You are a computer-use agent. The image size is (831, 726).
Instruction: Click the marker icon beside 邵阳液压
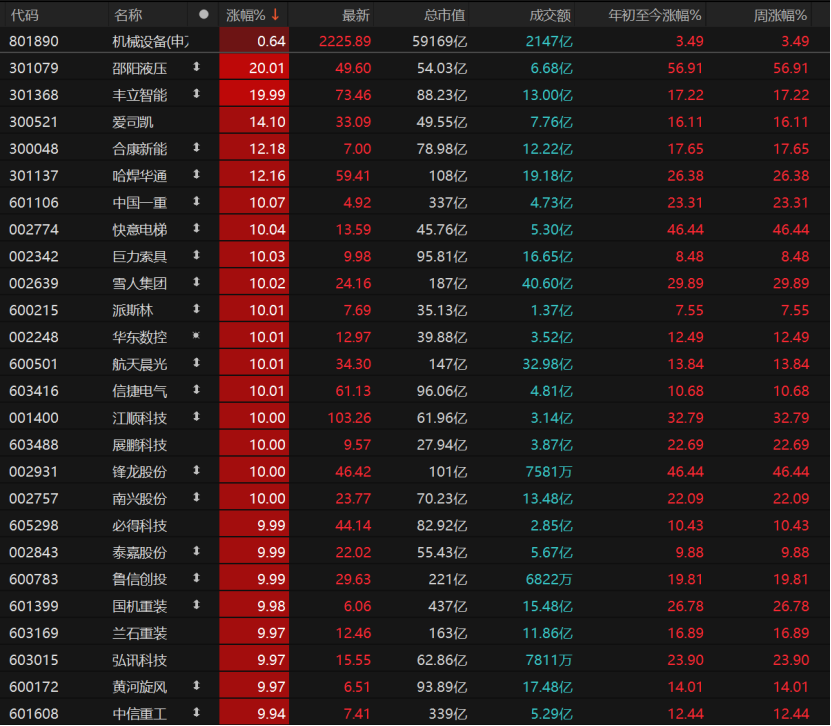pos(197,68)
